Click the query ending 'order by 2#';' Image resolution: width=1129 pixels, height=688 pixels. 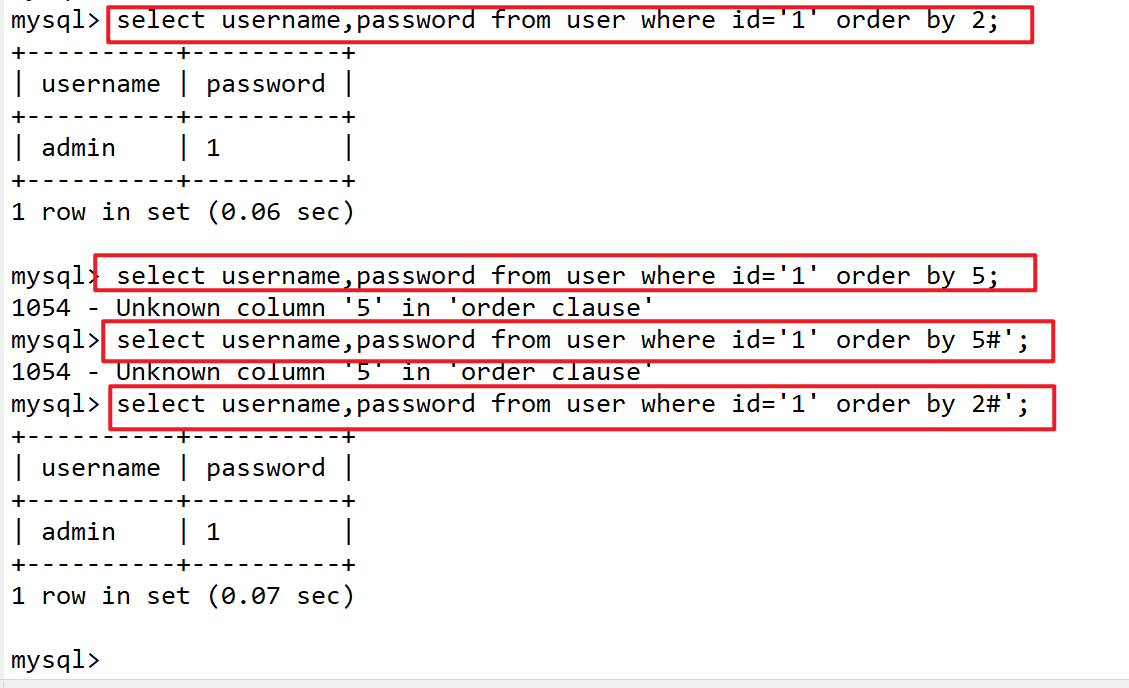[573, 404]
